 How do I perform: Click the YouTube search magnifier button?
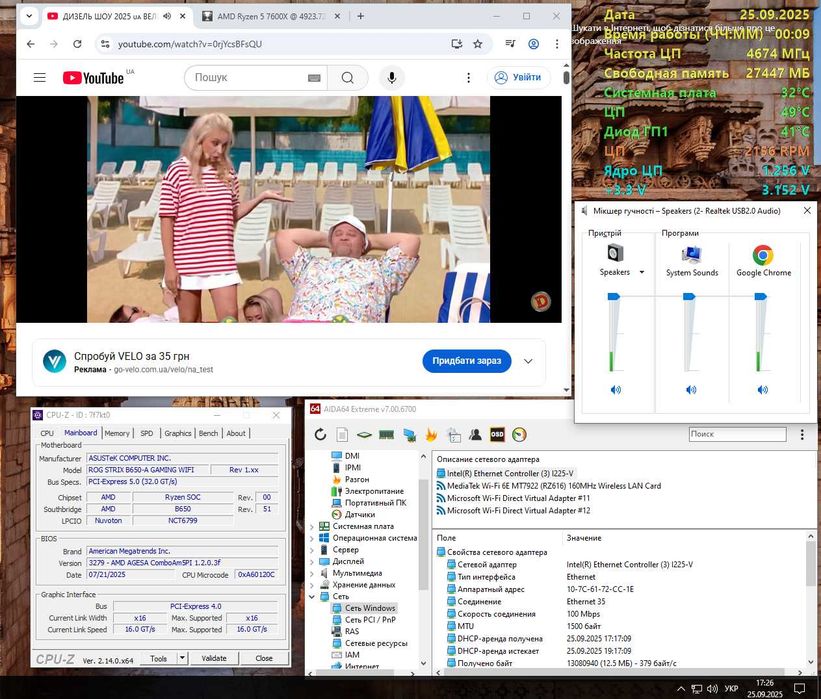(x=347, y=77)
